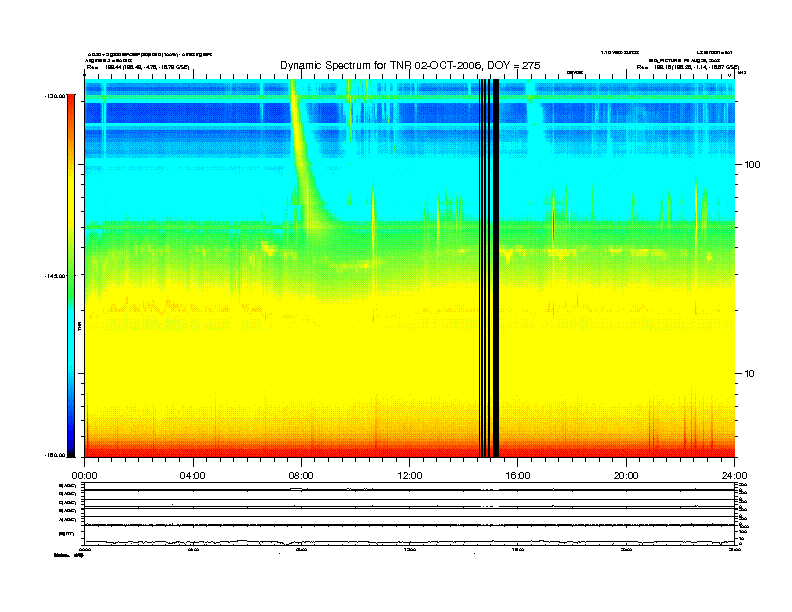Click the 04:00 time axis label

pos(193,476)
